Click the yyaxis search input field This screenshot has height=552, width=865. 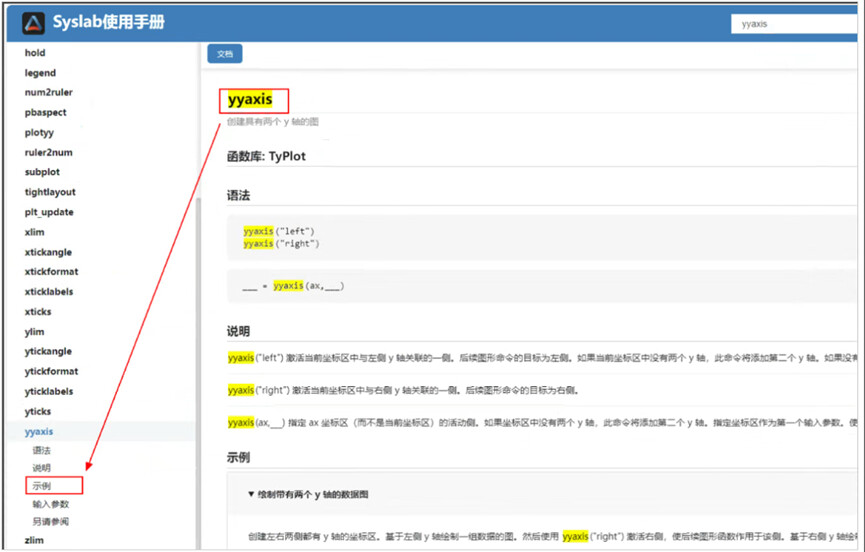tap(794, 24)
